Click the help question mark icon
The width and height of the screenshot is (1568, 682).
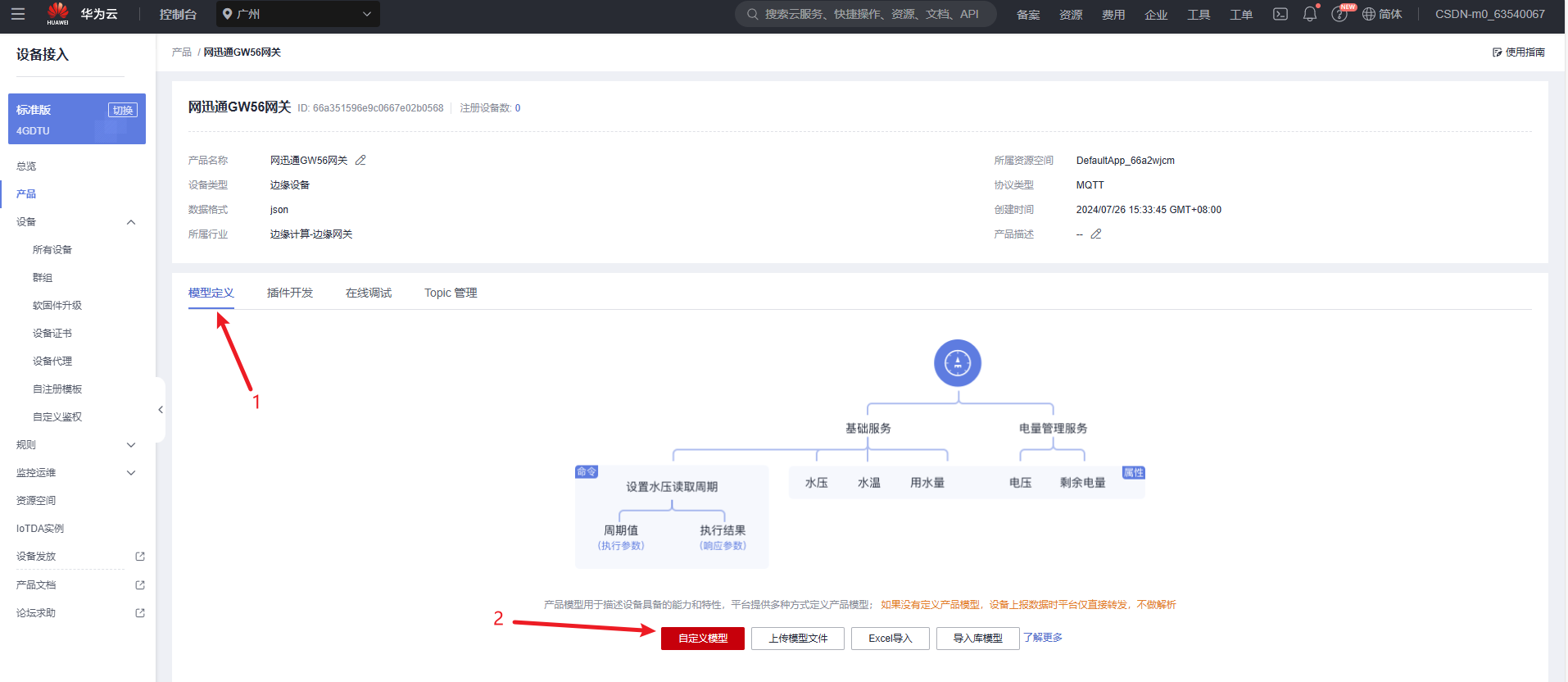pos(1339,15)
